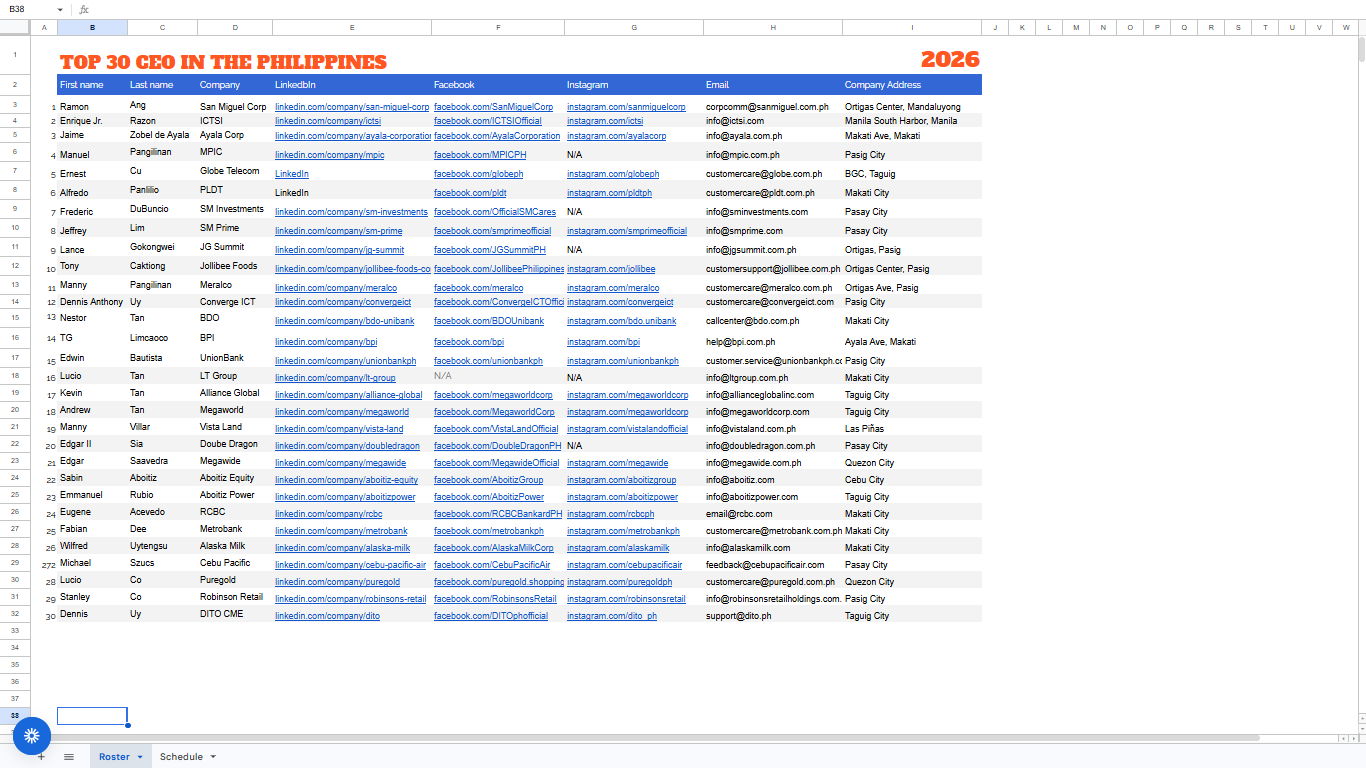Visit instagram.com/cebupacificair link
The image size is (1366, 768).
[x=625, y=565]
